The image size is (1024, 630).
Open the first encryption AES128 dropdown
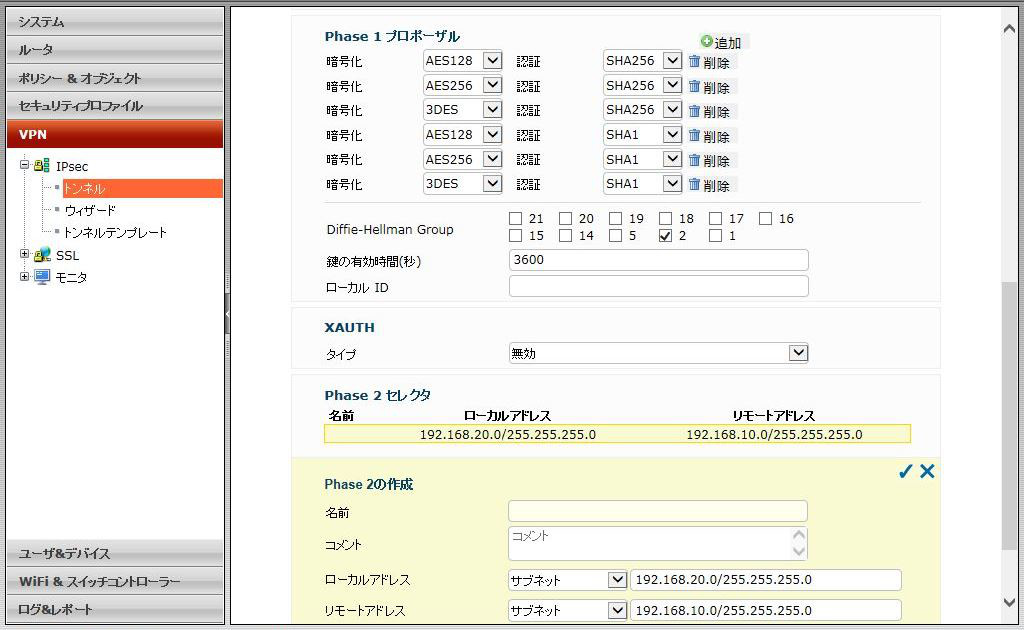pos(491,61)
